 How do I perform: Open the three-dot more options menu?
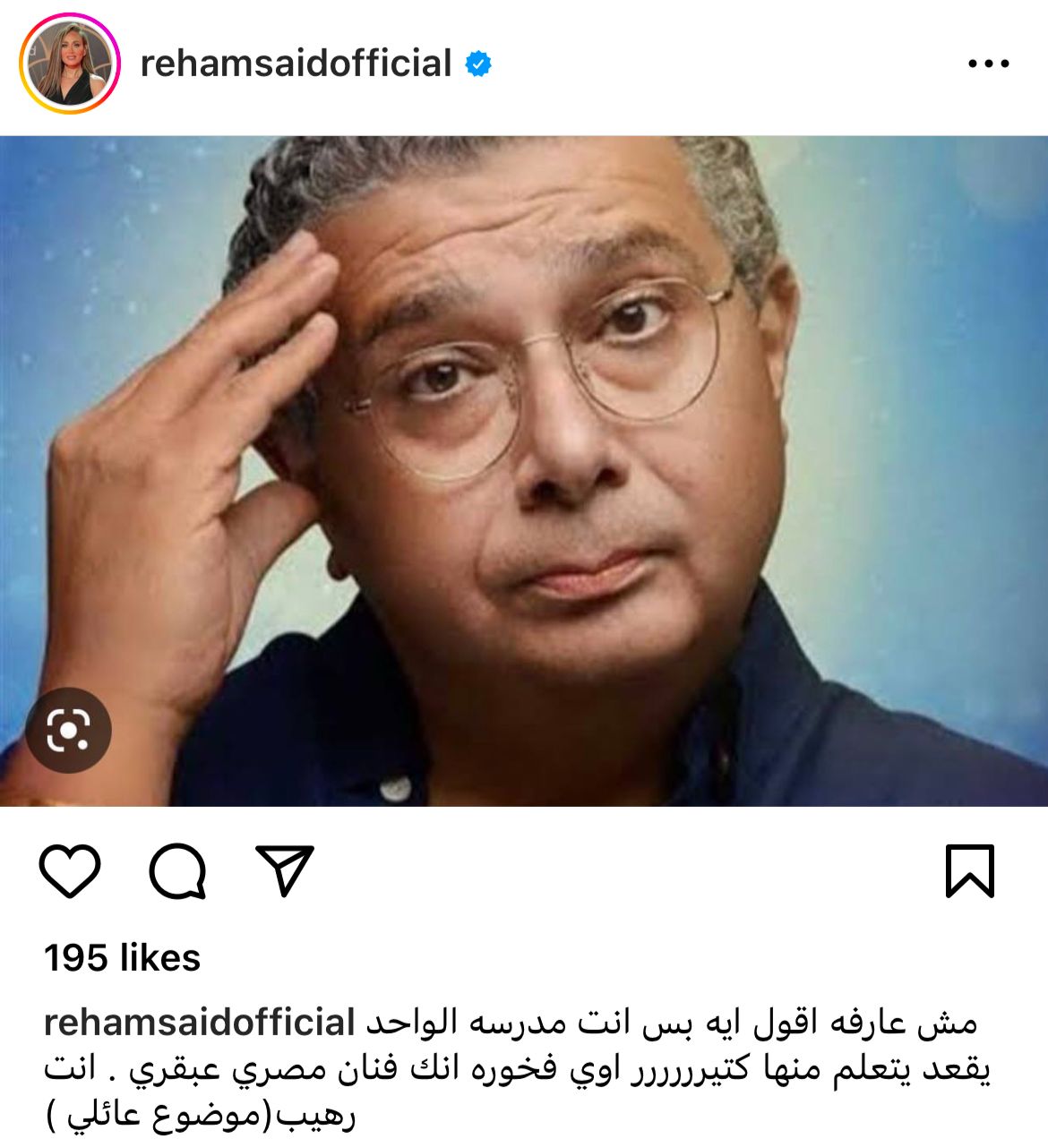989,64
